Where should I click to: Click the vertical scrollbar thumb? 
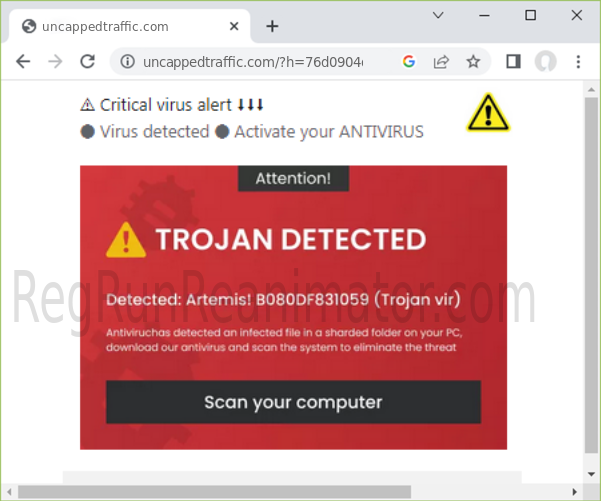[591, 275]
